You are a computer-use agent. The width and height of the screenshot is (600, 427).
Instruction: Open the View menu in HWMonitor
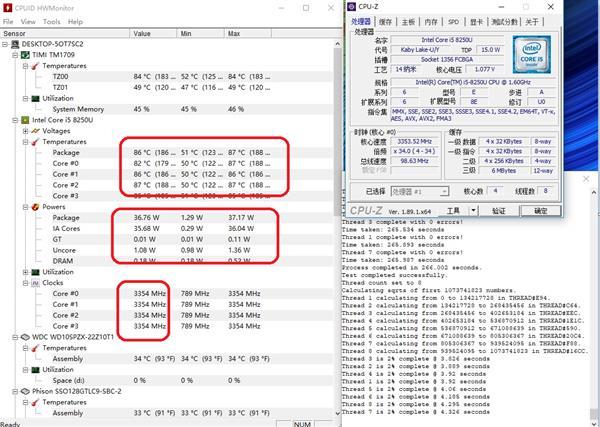coord(28,22)
